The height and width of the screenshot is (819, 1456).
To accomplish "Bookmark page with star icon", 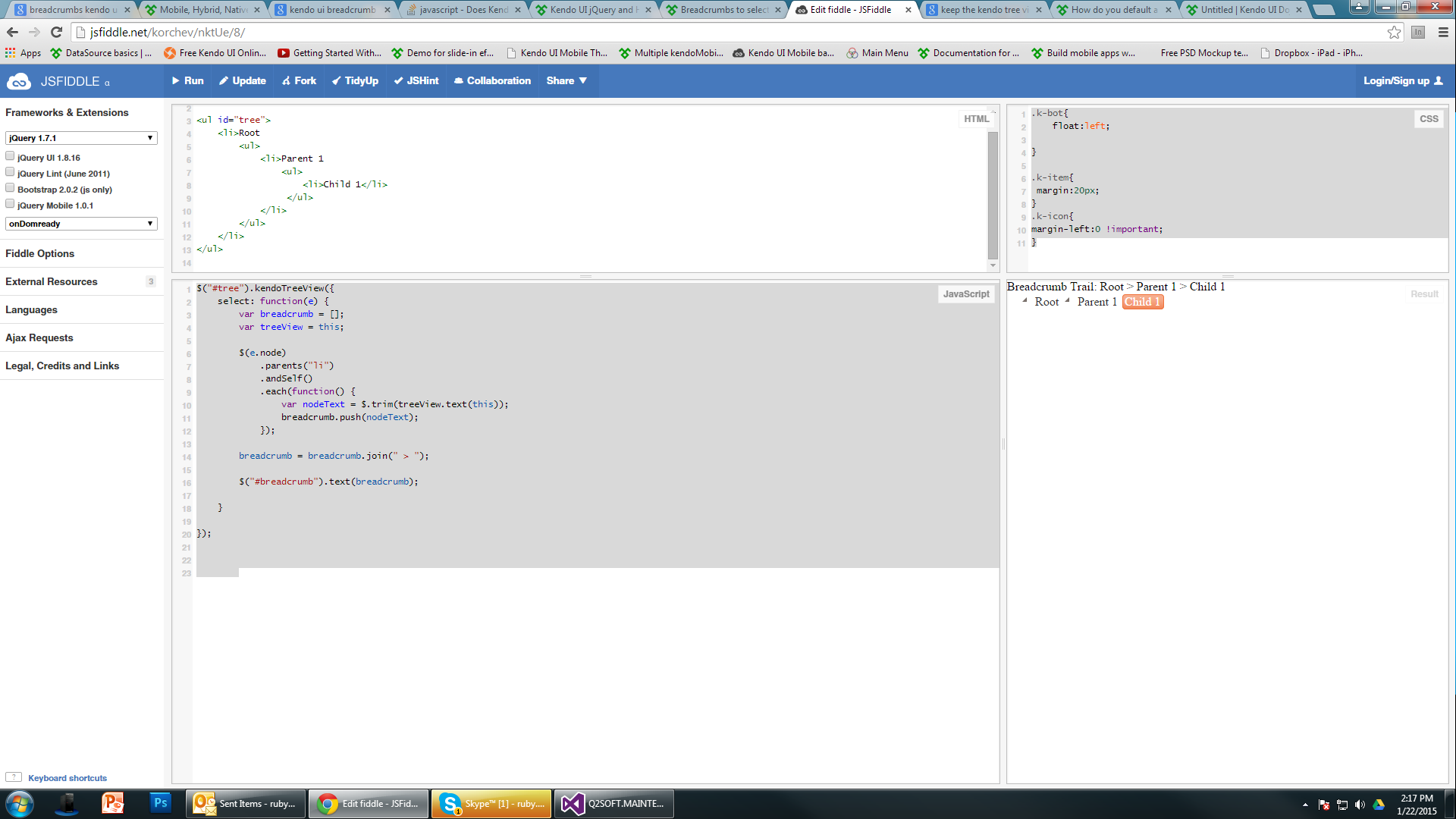I will (1394, 32).
